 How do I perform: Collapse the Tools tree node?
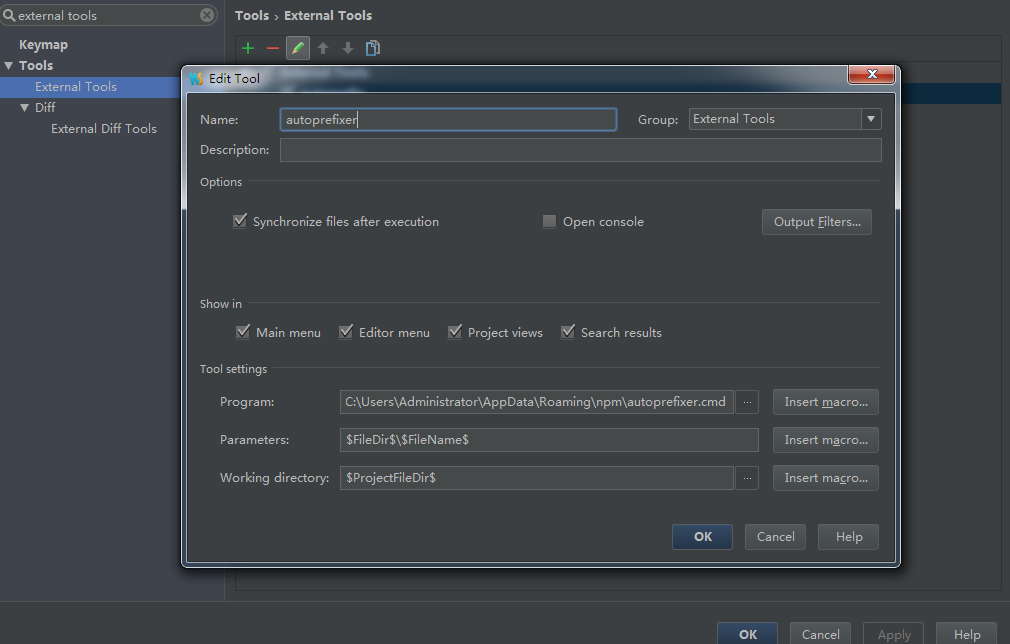(9, 66)
